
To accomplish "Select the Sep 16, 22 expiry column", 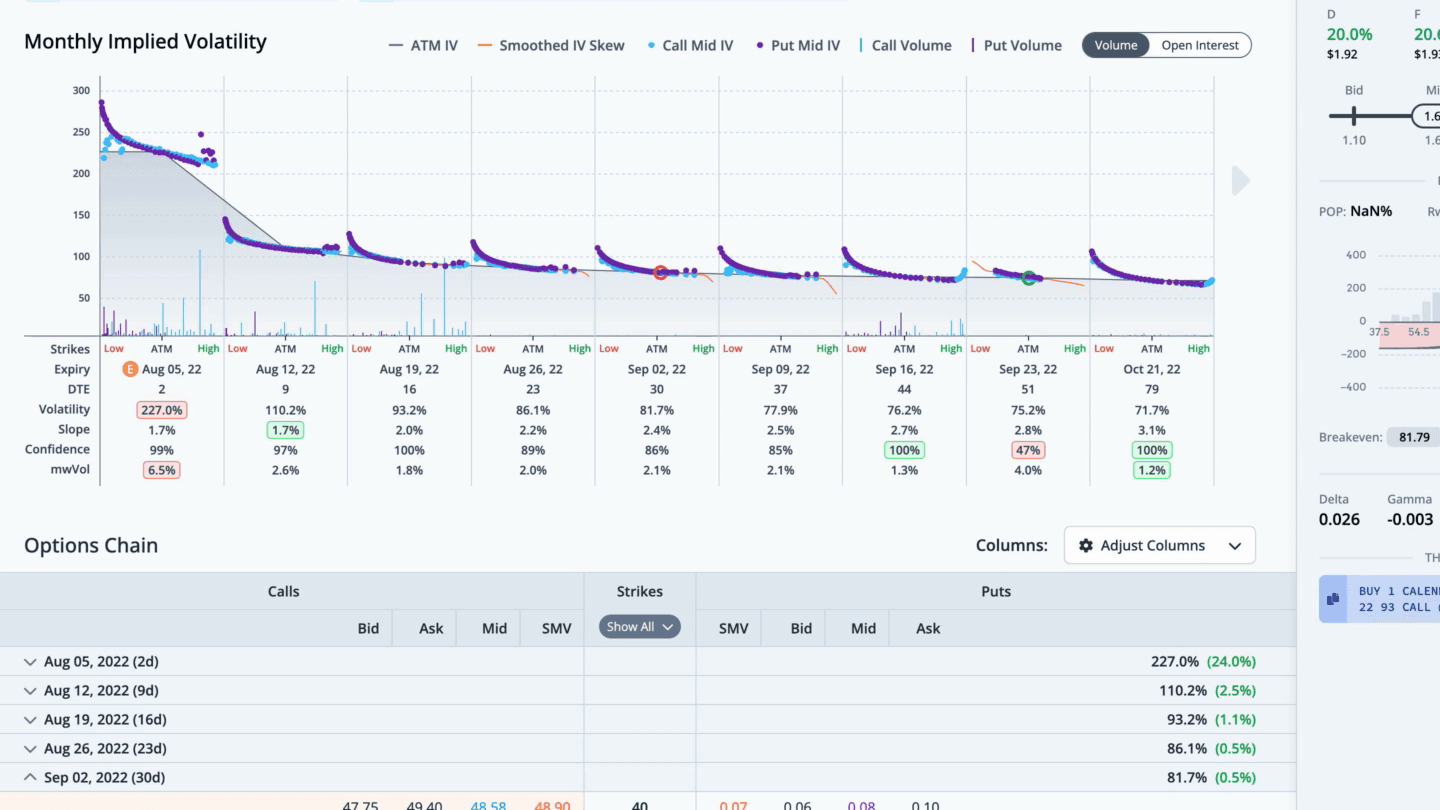I will coord(904,369).
